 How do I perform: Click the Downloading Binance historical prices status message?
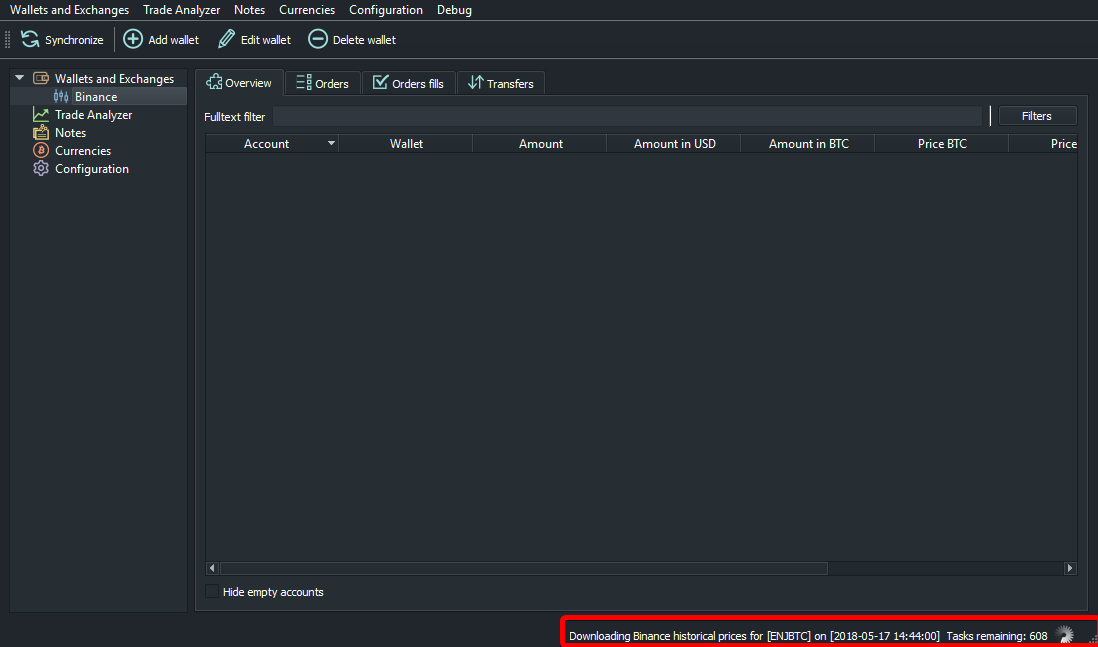754,636
